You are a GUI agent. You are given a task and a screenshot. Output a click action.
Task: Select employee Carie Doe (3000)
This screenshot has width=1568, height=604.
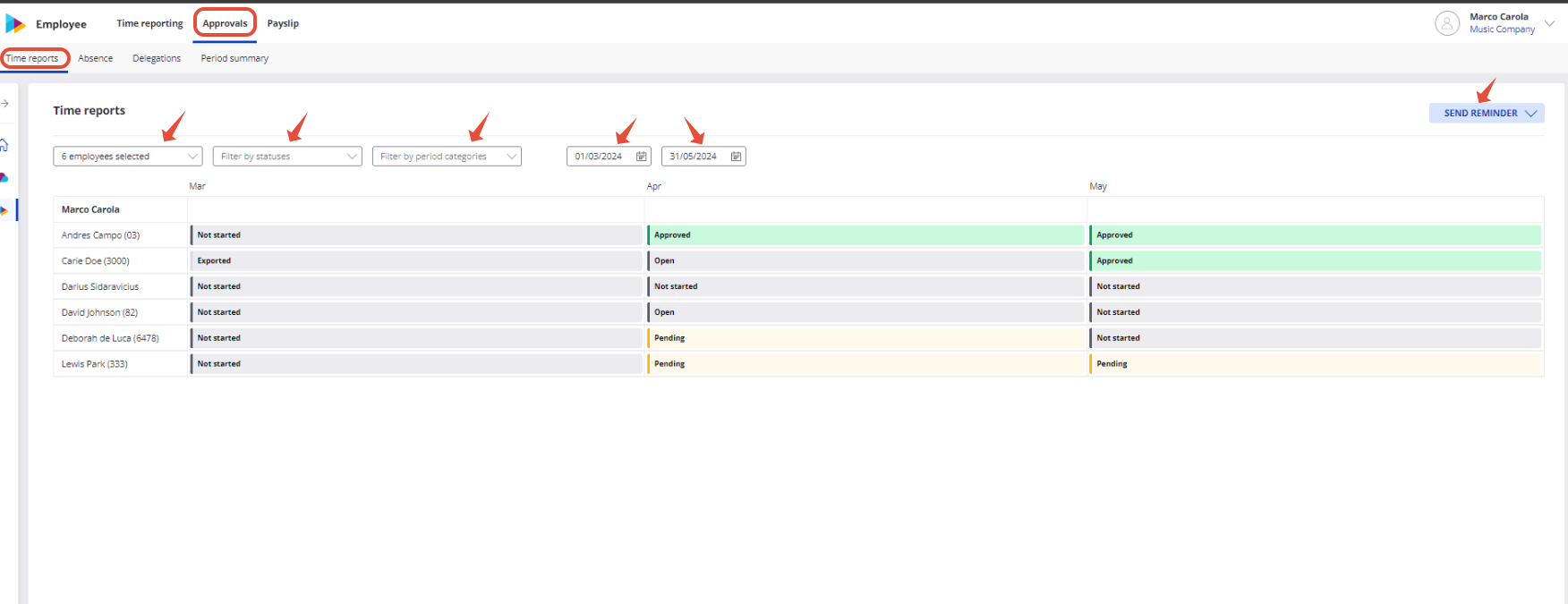click(95, 261)
